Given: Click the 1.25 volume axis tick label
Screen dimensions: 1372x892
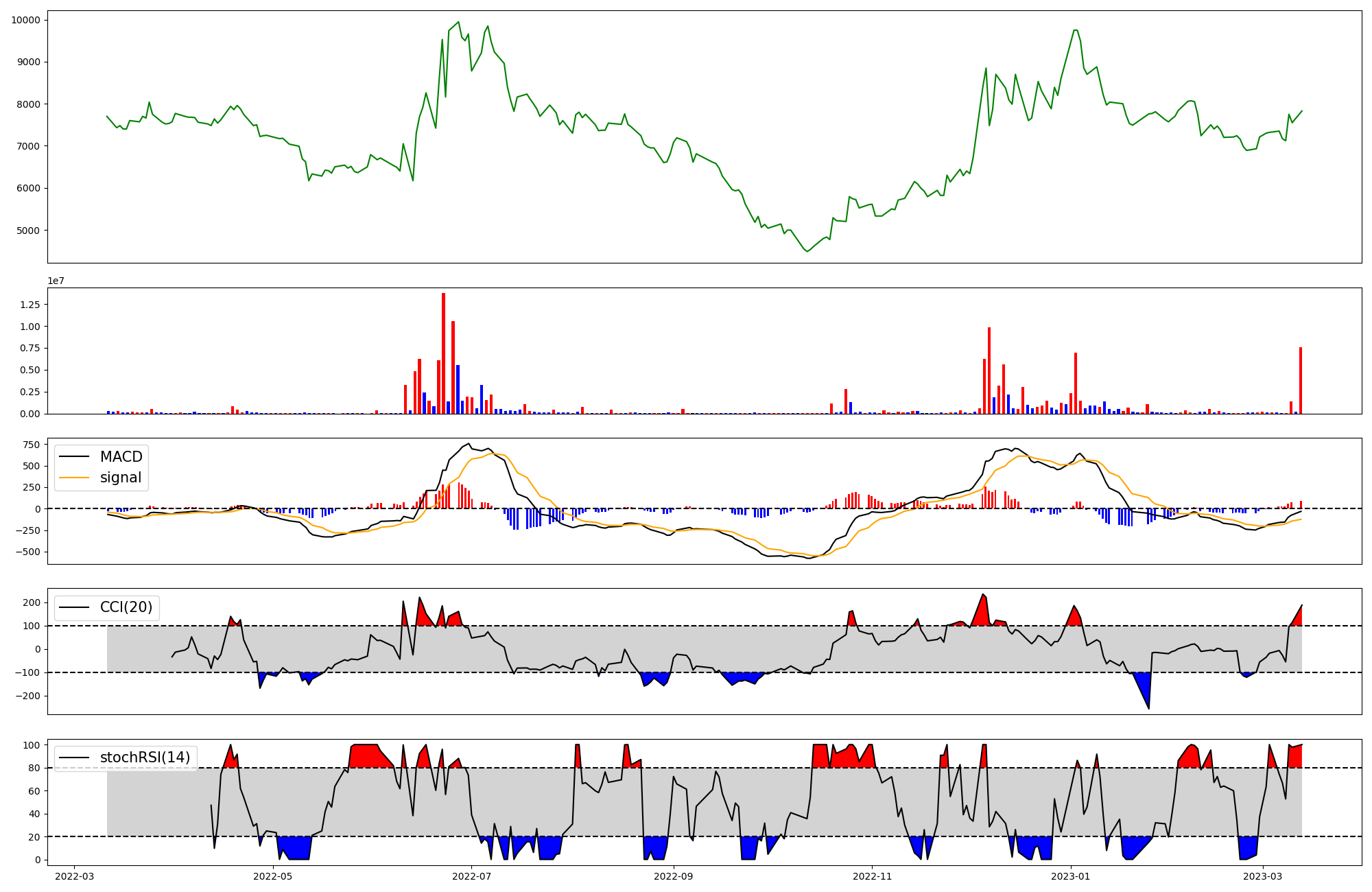Looking at the screenshot, I should pyautogui.click(x=30, y=305).
